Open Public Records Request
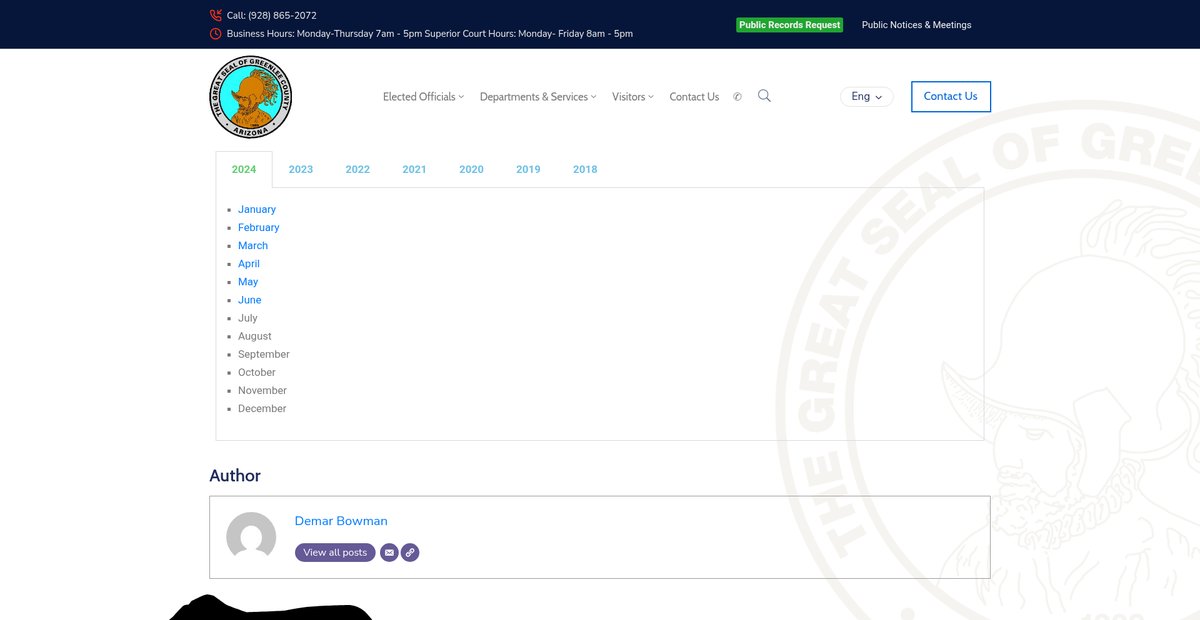 click(790, 25)
